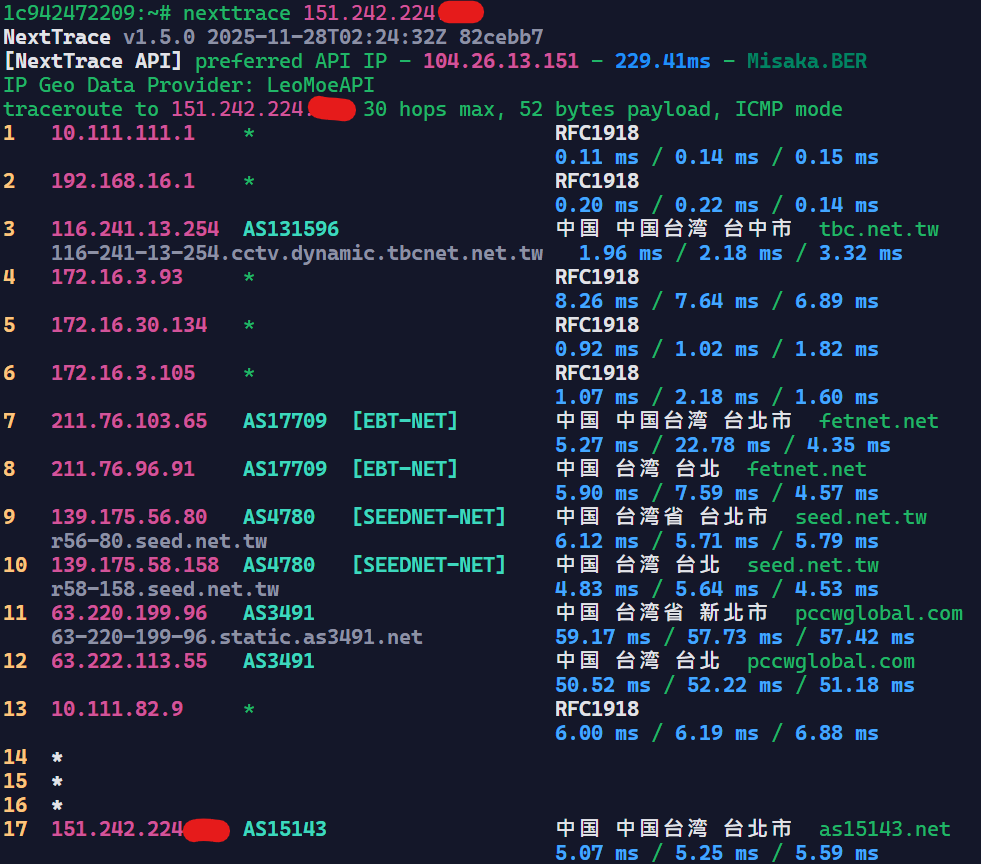This screenshot has width=981, height=864.
Task: Click the Misaka.BER node name
Action: point(806,61)
